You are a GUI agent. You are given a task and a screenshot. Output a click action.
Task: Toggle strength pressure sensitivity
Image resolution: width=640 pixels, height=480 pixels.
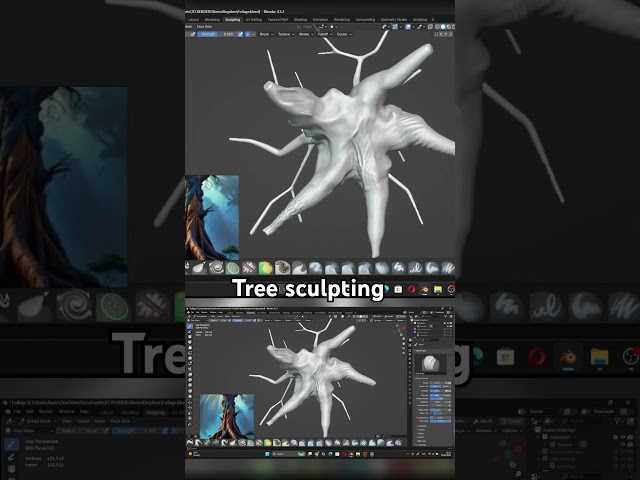click(x=240, y=34)
